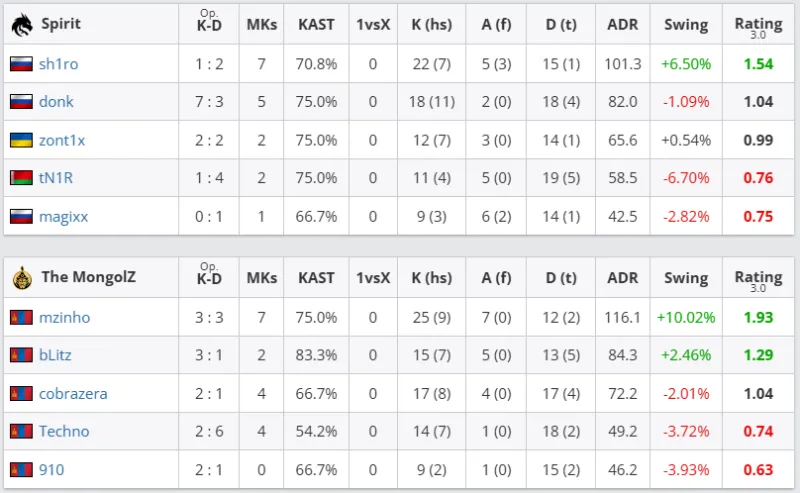Click The MongolZ team logo icon
The height and width of the screenshot is (493, 800).
click(x=21, y=277)
